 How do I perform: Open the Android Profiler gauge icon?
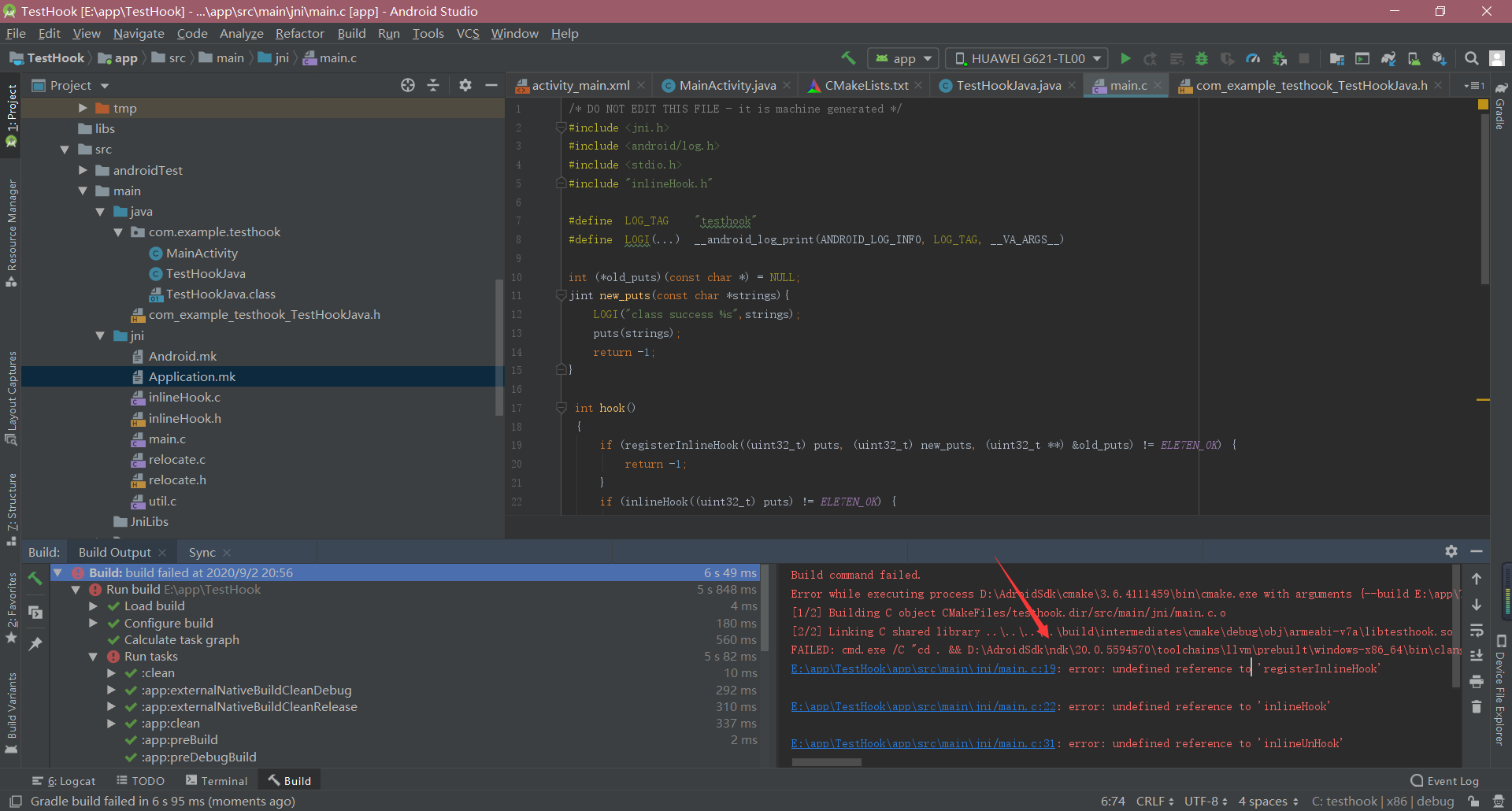coord(1253,58)
